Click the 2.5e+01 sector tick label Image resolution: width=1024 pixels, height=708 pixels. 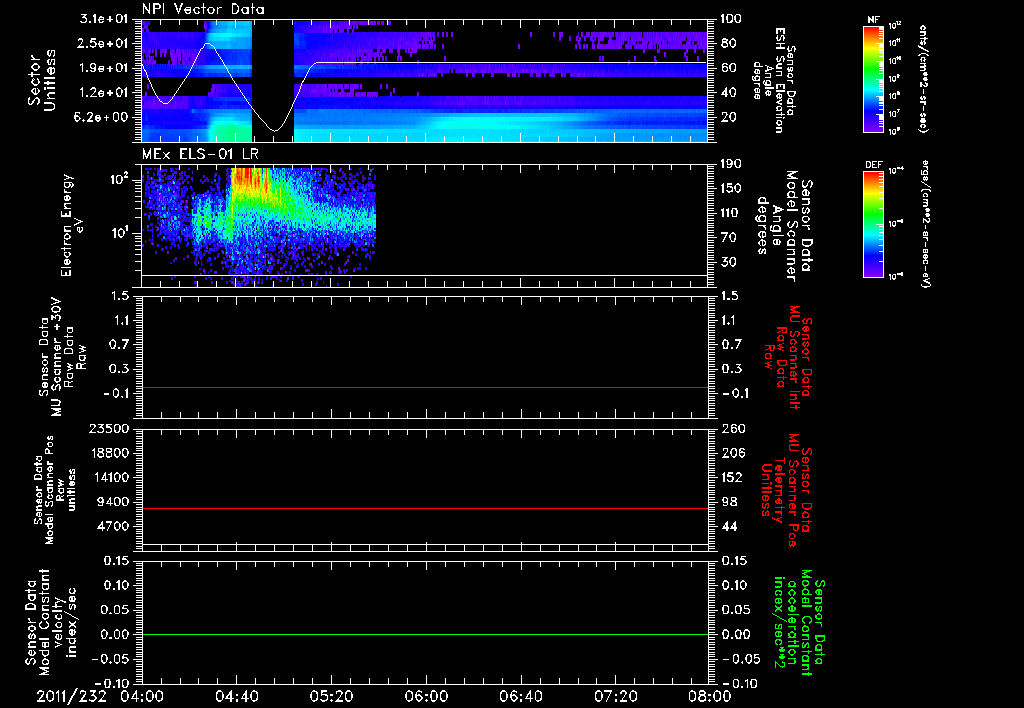(x=104, y=43)
